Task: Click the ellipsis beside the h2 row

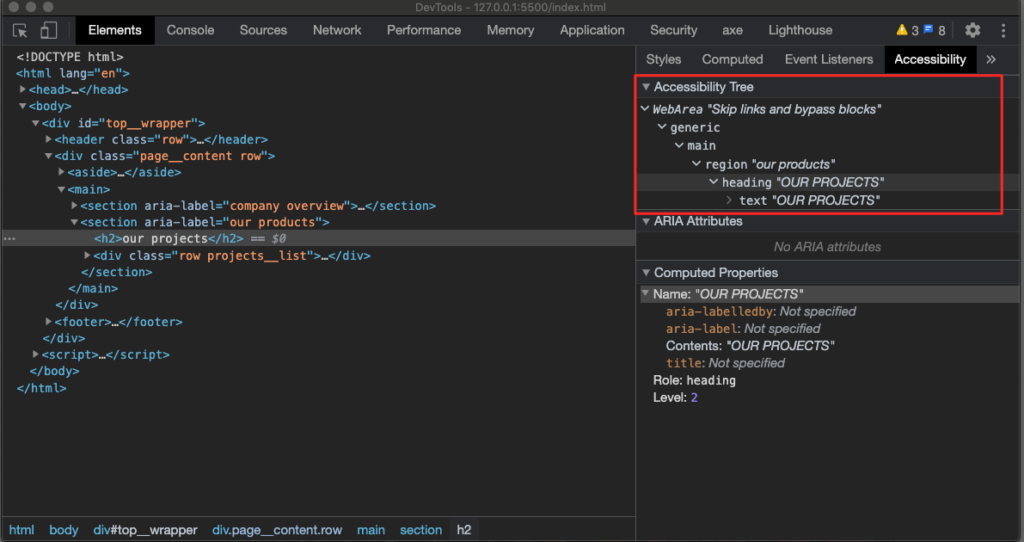Action: 9,239
